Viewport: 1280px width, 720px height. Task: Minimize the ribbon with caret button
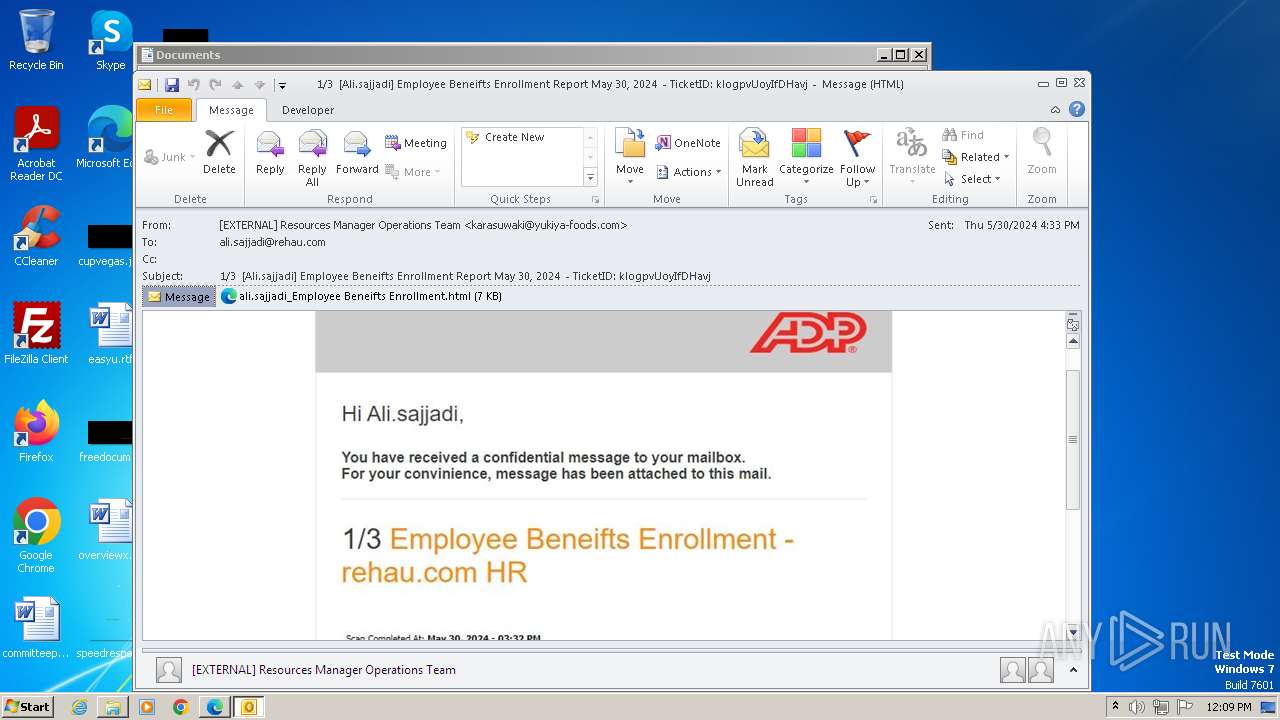(x=1055, y=110)
